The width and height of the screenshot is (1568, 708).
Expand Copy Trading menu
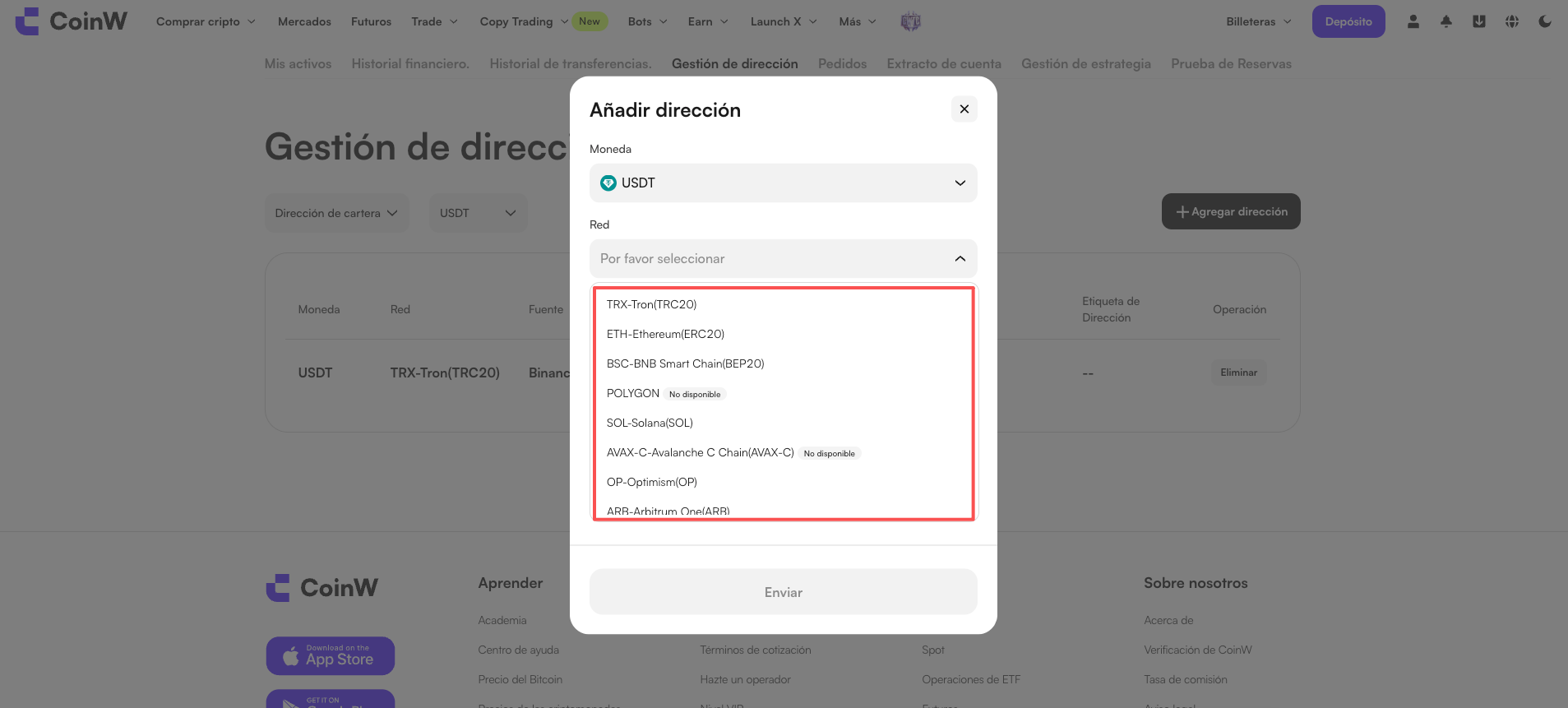[524, 21]
